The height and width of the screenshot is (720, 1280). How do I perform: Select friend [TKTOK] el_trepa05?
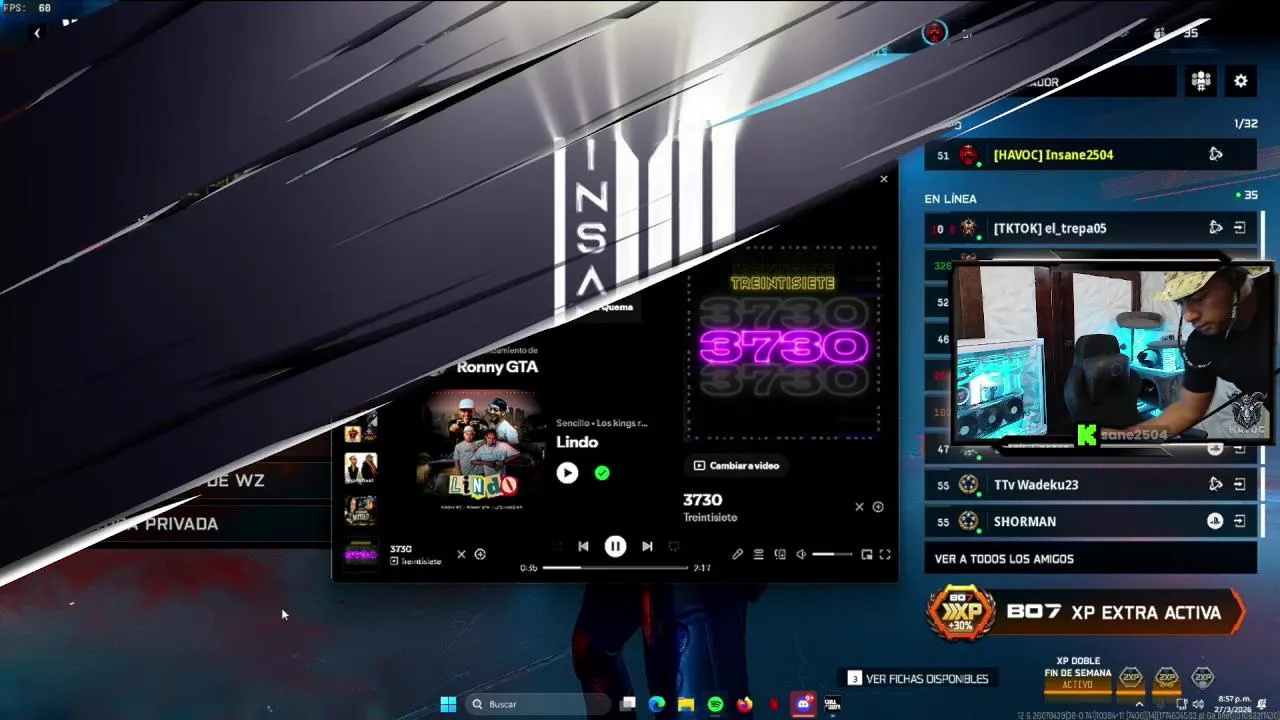point(1090,228)
